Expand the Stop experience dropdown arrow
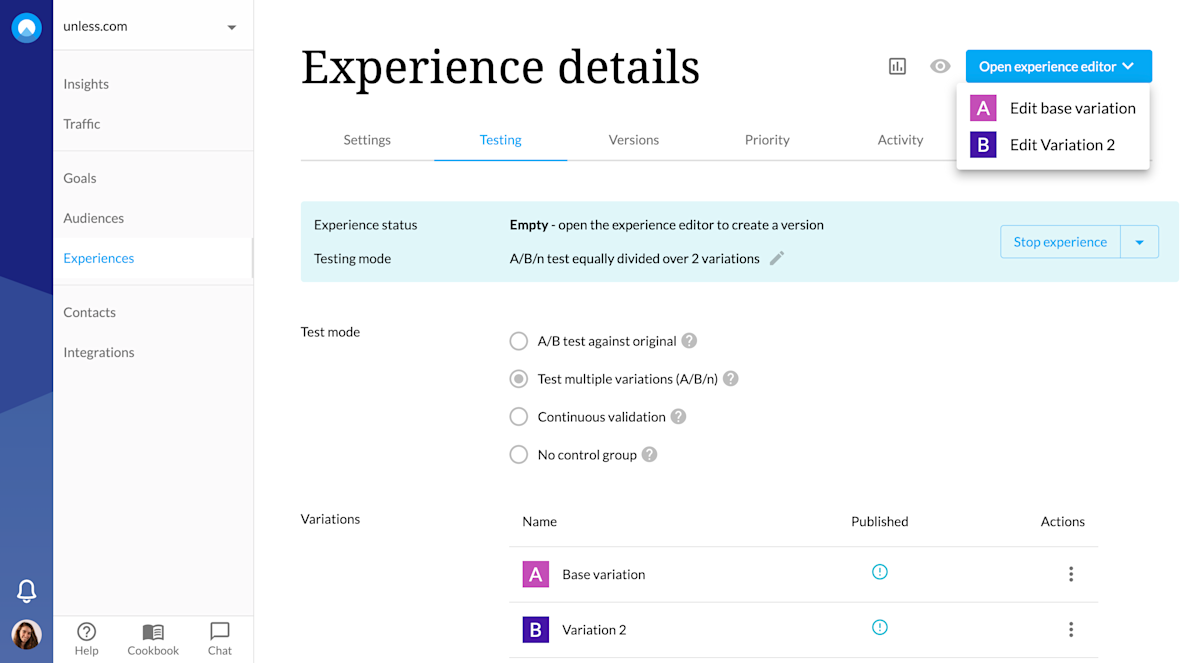1200x663 pixels. 1139,242
